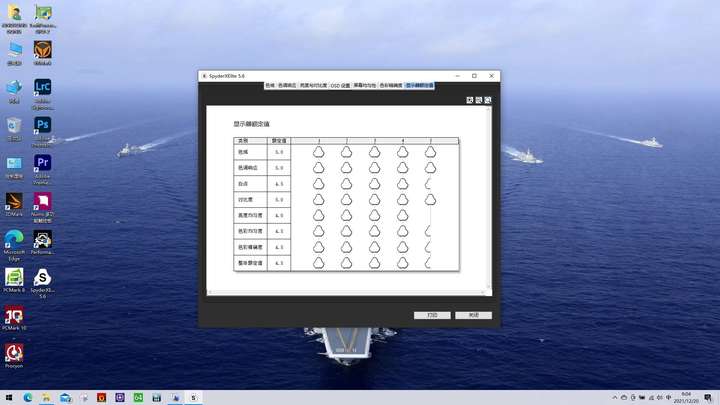Click the 关闭 button in dialog
720x405 pixels.
473,315
